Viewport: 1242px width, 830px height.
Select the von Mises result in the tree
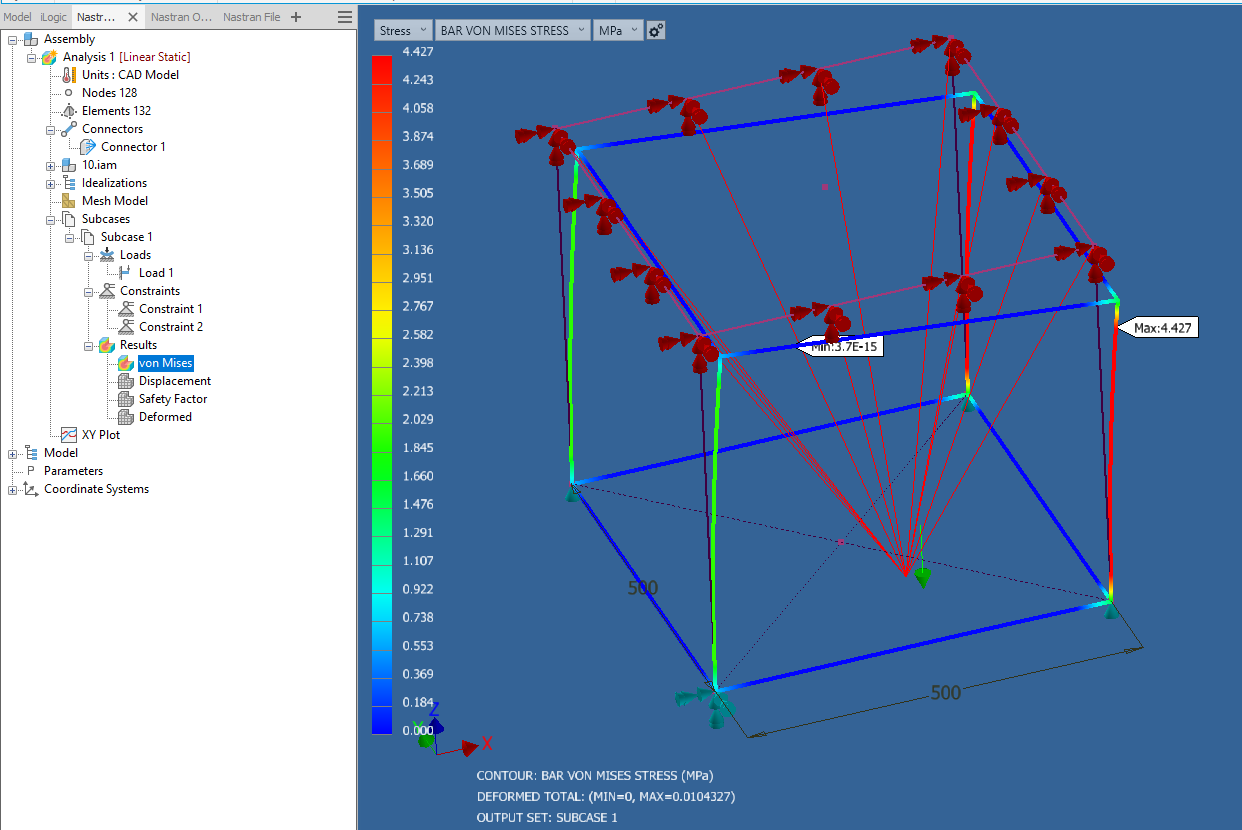165,362
